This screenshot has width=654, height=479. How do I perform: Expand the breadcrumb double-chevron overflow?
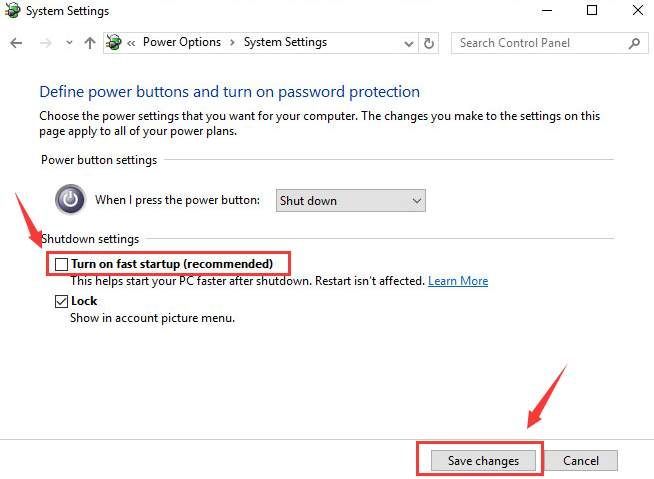tap(131, 43)
